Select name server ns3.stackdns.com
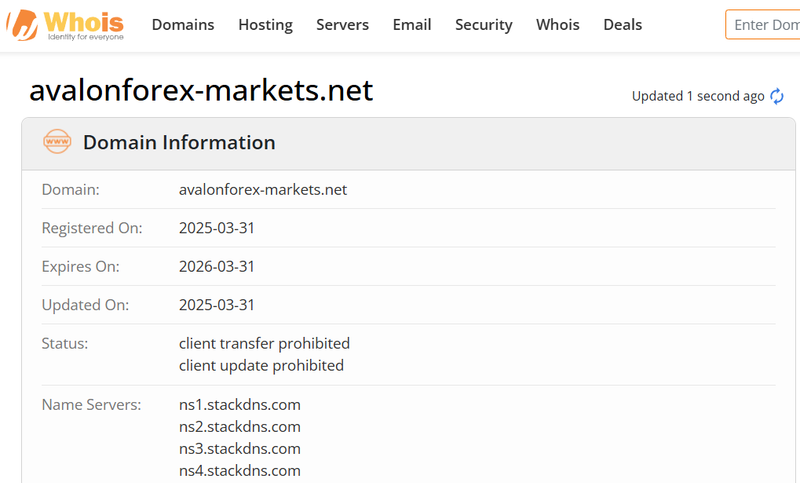Viewport: 800px width, 483px height. (240, 448)
